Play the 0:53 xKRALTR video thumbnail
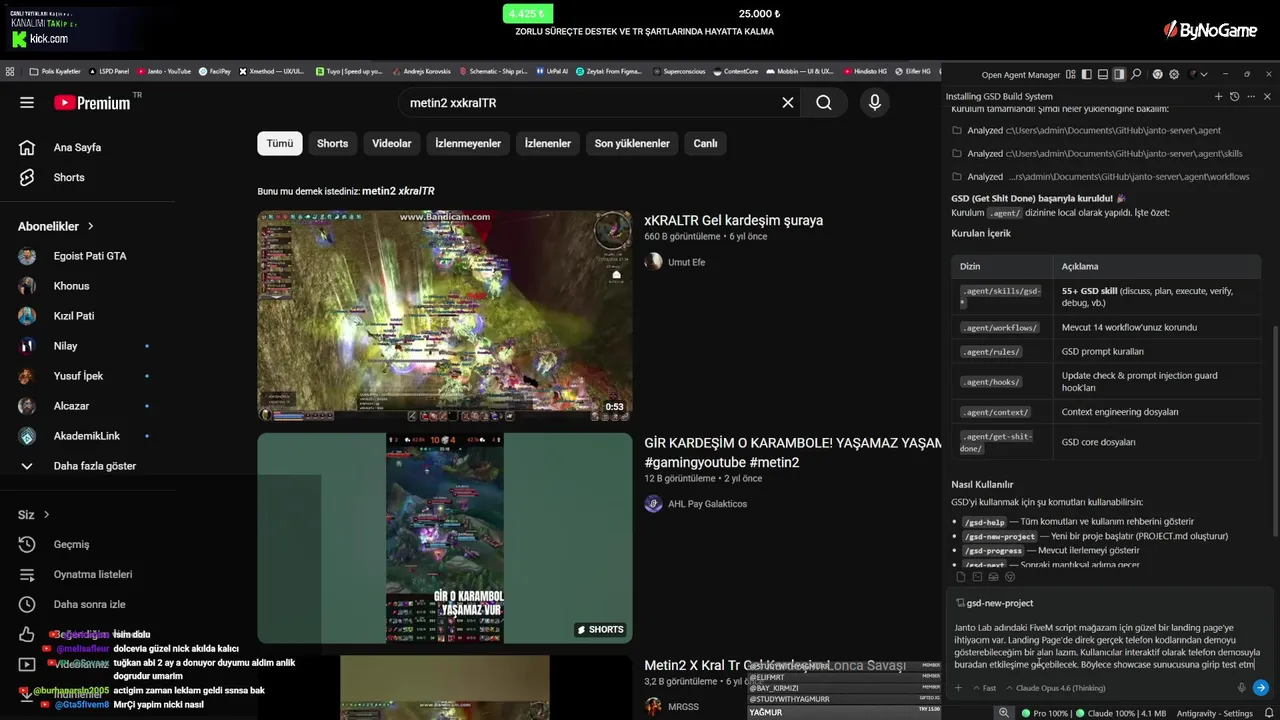This screenshot has height=720, width=1280. point(444,316)
